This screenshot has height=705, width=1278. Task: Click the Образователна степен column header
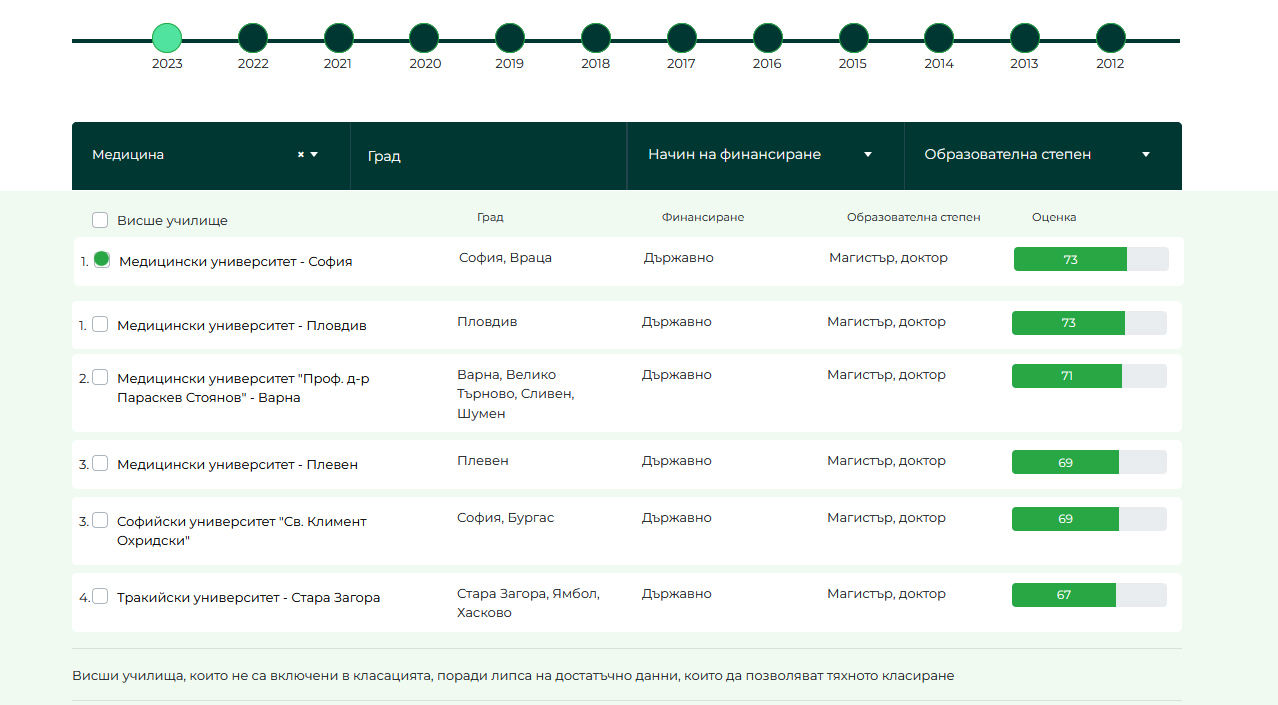[914, 217]
